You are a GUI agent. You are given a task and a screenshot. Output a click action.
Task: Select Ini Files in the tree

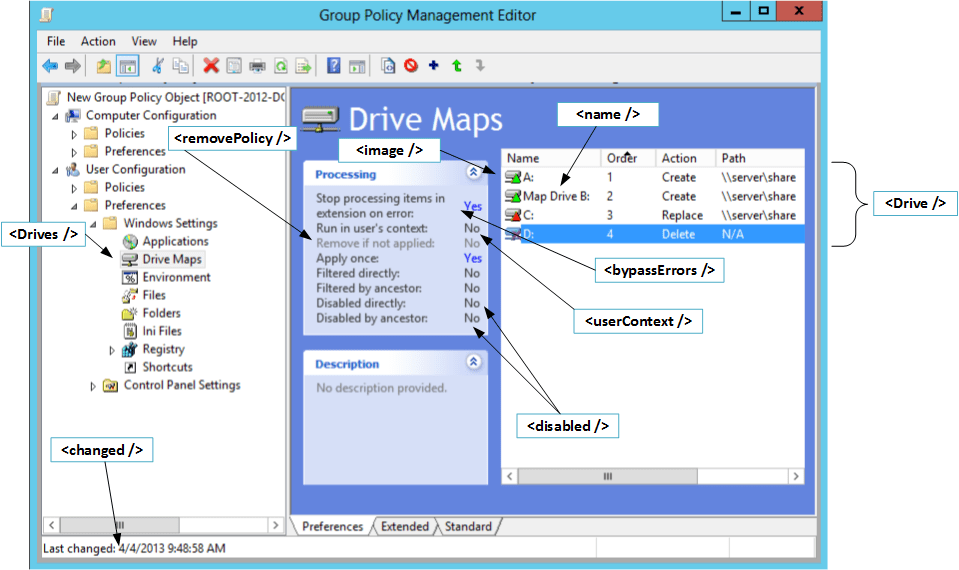[x=162, y=331]
